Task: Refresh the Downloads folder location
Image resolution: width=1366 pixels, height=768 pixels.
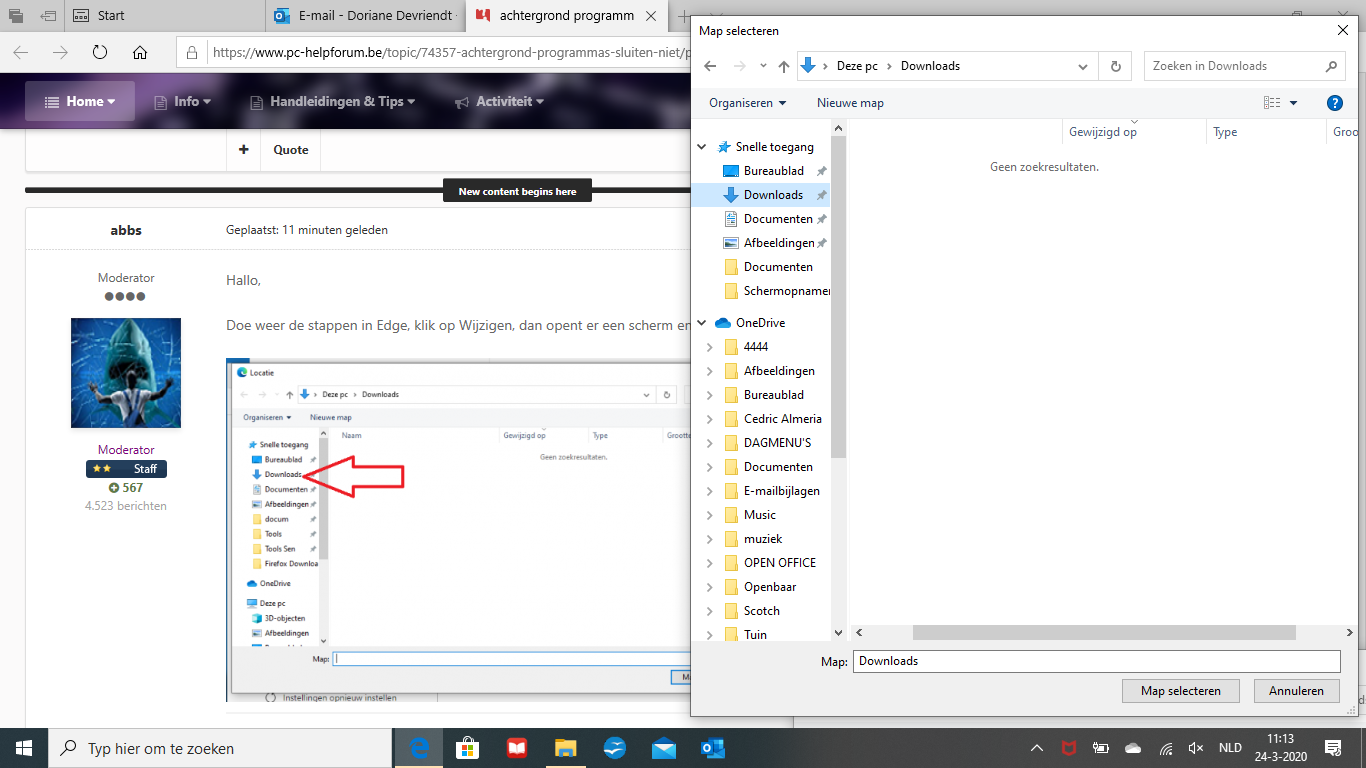Action: (x=1115, y=66)
